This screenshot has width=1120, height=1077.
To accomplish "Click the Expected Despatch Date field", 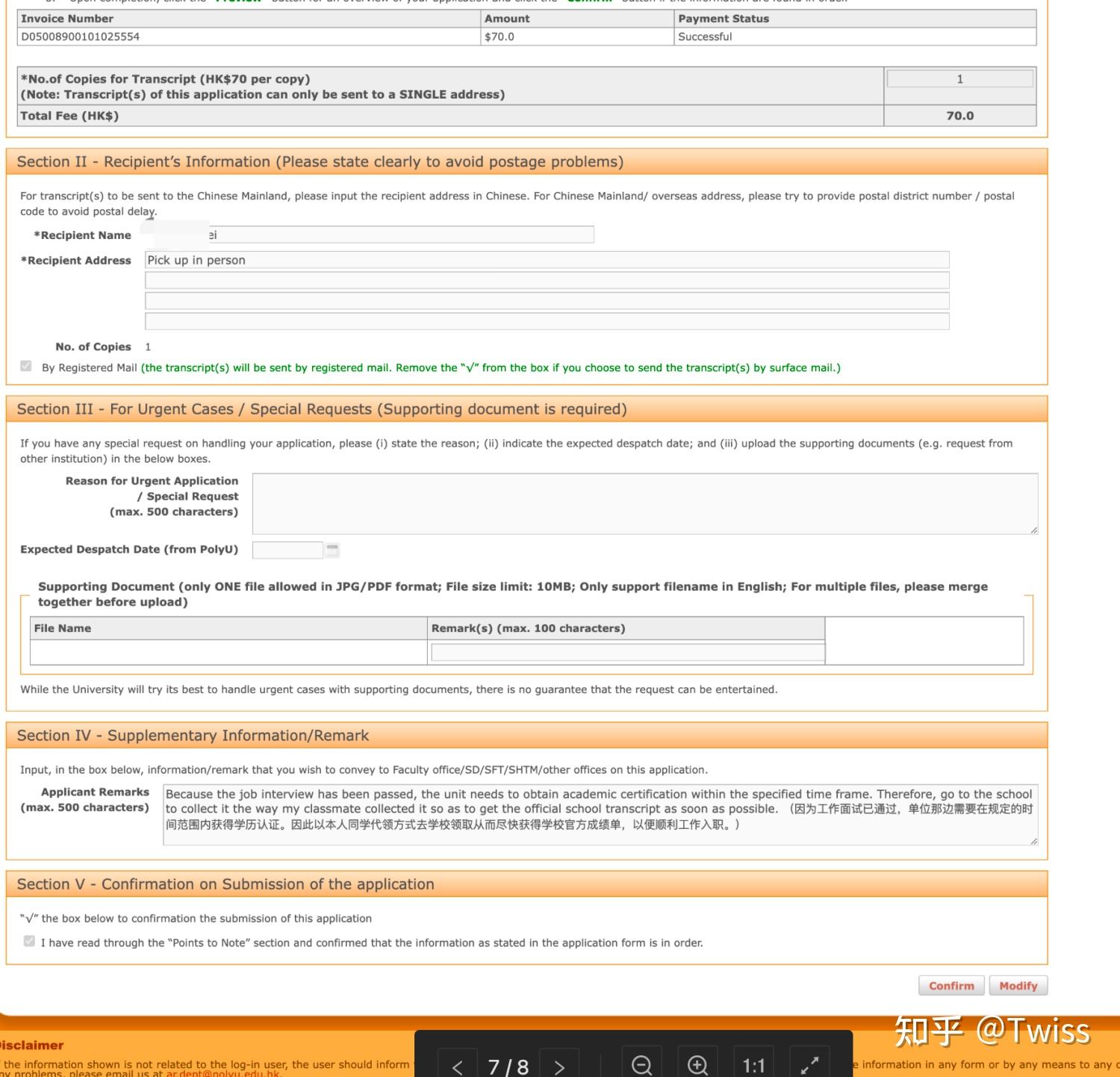I will click(287, 550).
